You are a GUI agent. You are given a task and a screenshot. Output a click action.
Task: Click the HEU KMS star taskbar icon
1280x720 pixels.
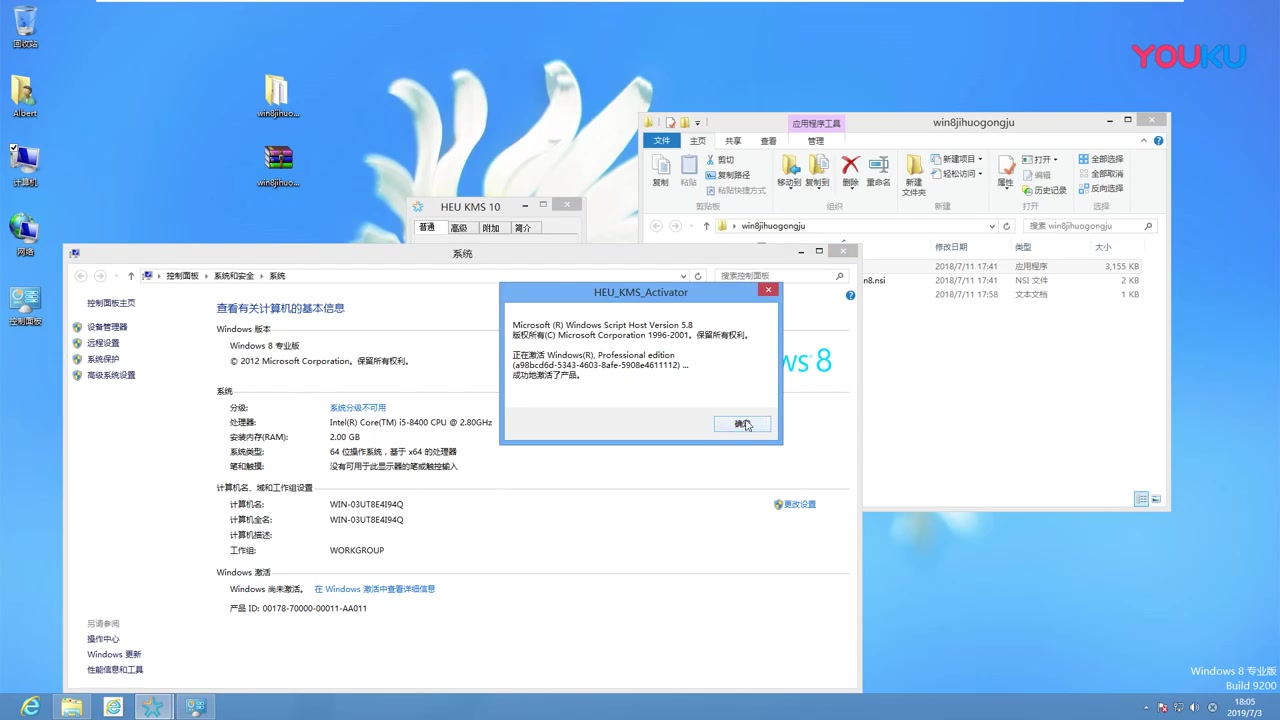pyautogui.click(x=153, y=707)
